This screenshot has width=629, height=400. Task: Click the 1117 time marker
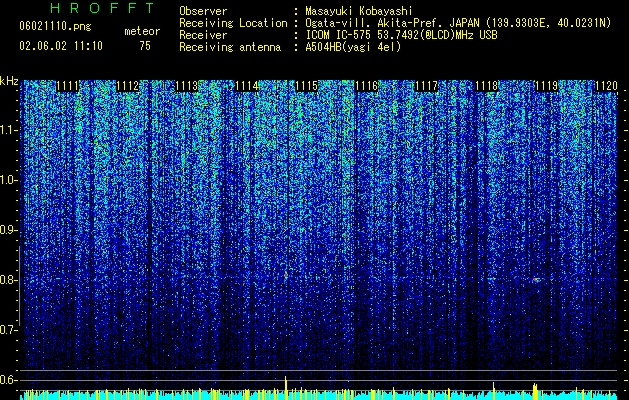[x=426, y=86]
